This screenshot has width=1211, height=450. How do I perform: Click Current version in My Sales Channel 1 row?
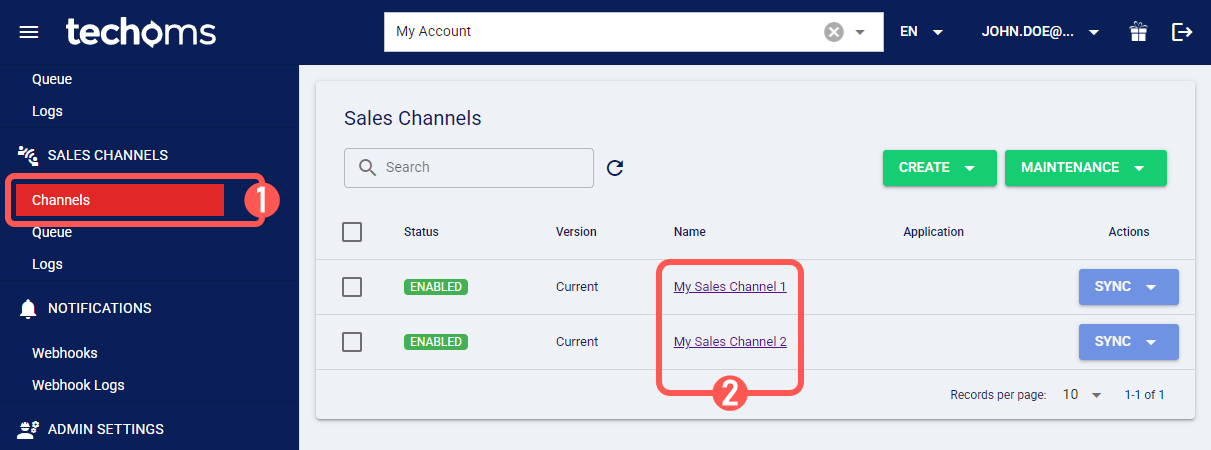(577, 287)
